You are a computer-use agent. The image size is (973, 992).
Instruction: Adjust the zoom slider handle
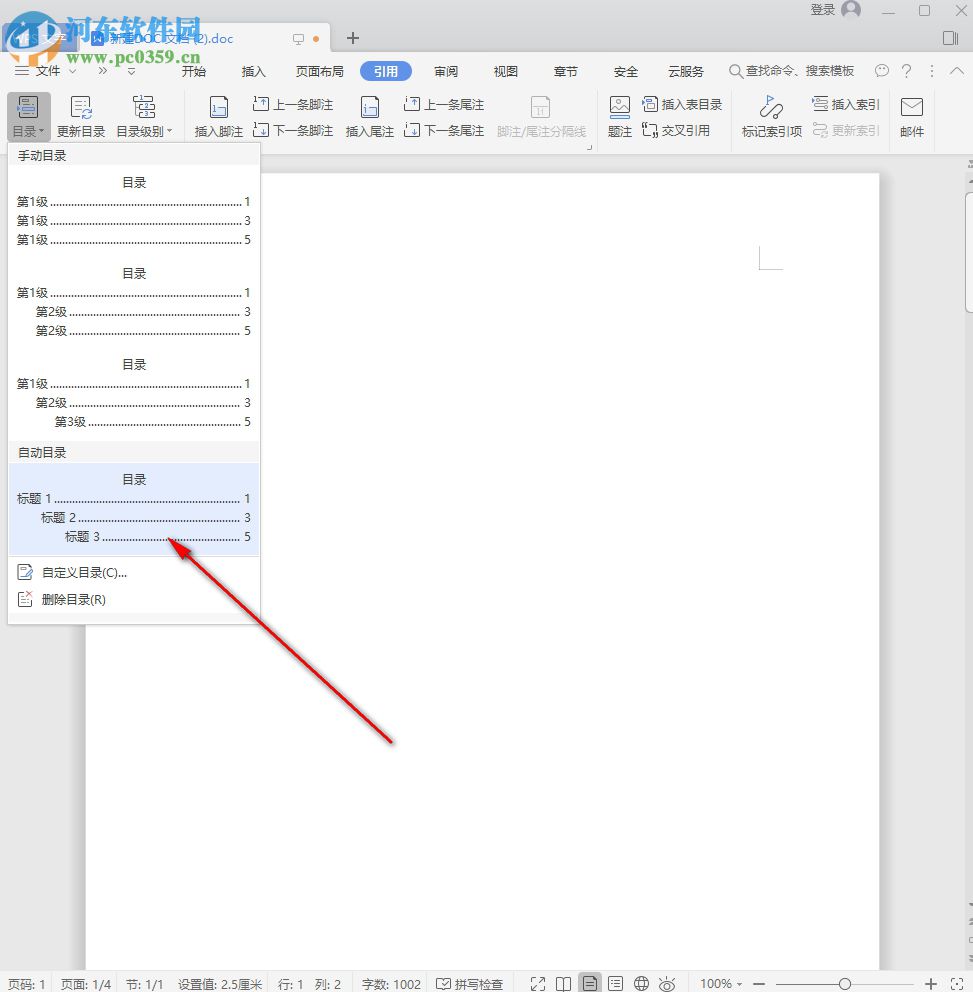click(844, 984)
